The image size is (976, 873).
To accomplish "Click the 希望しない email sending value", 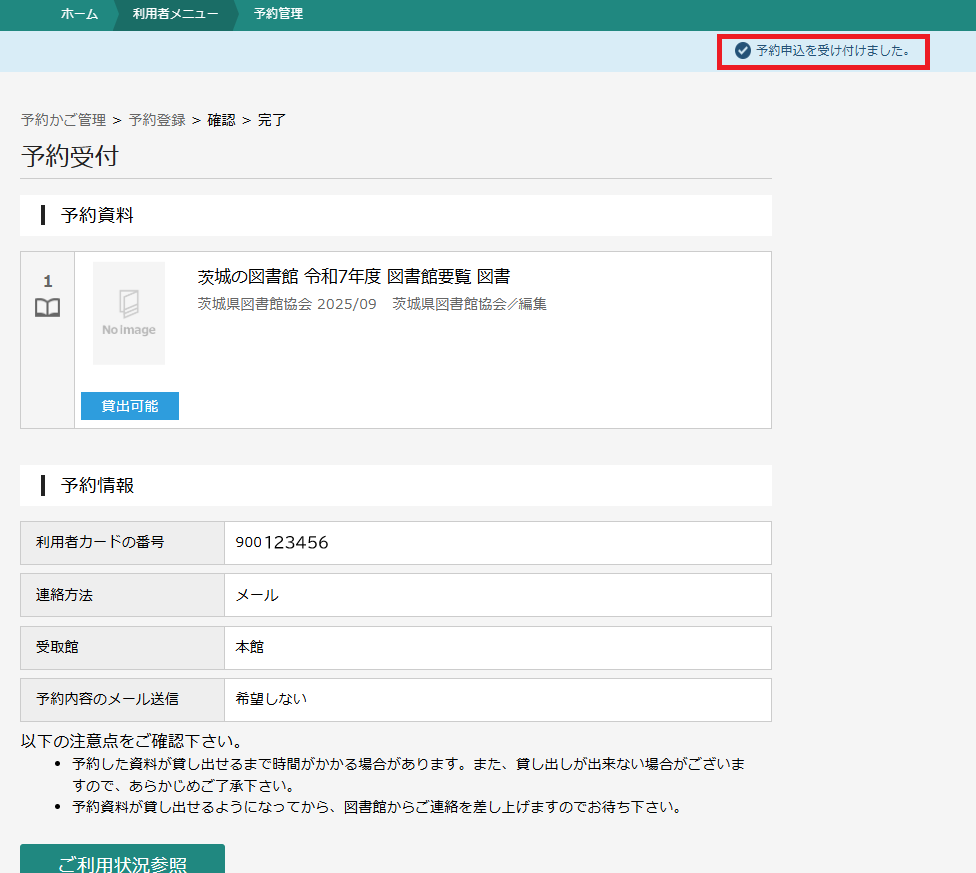I will click(x=271, y=699).
